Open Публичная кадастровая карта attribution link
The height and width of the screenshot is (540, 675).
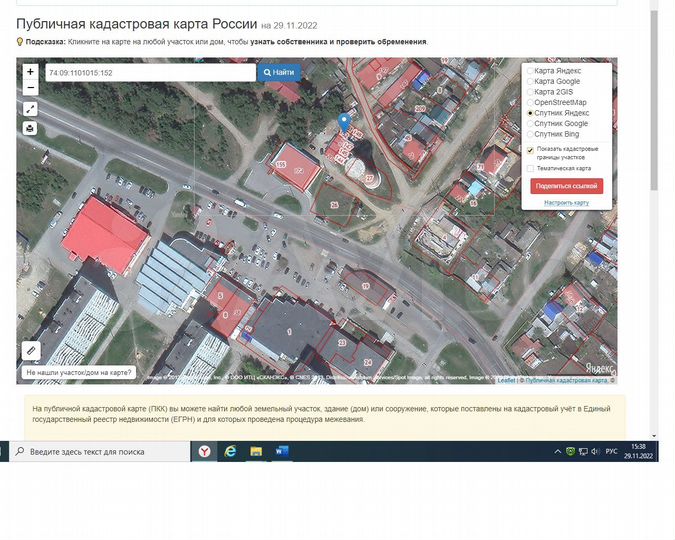567,380
